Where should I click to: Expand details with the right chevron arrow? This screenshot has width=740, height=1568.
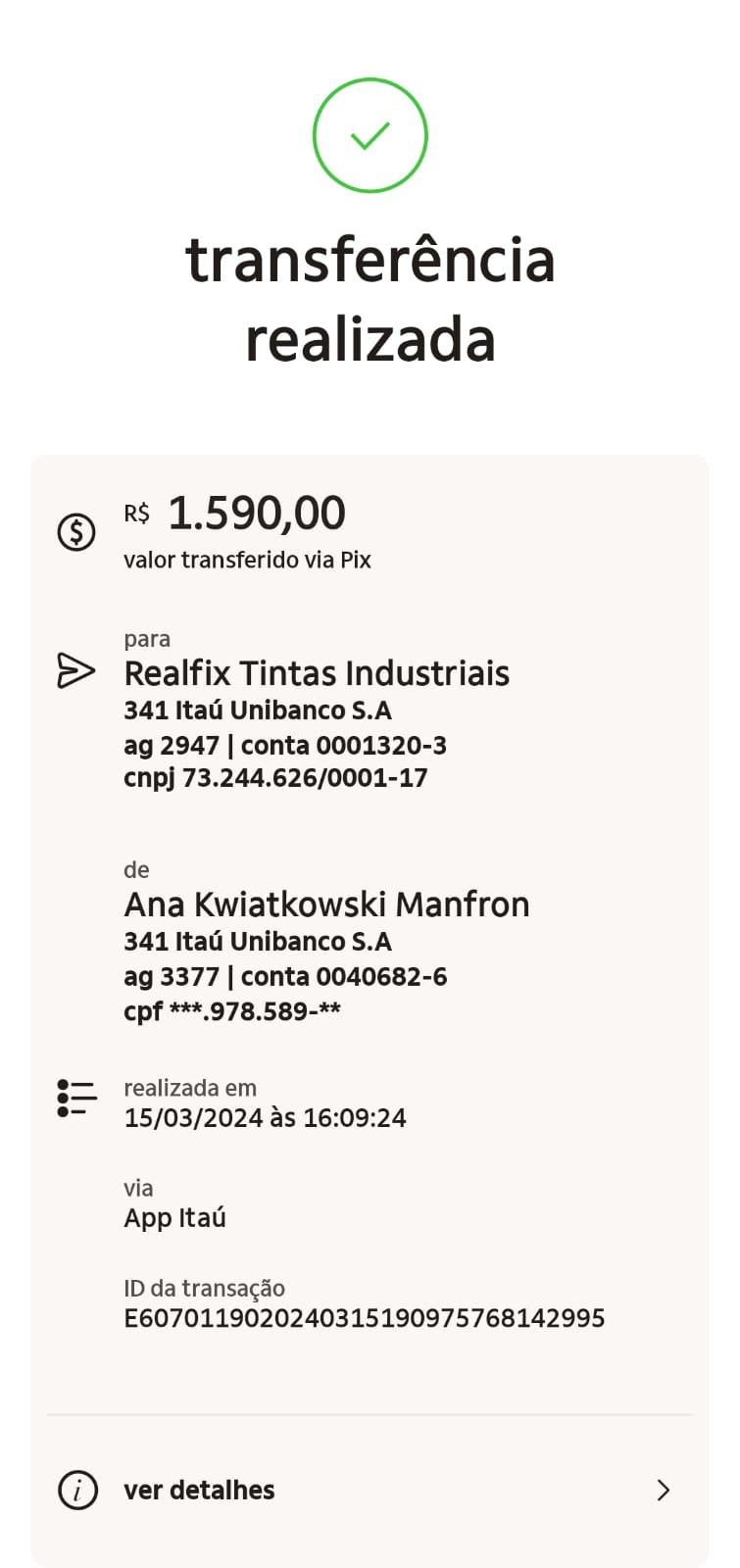(x=664, y=1491)
